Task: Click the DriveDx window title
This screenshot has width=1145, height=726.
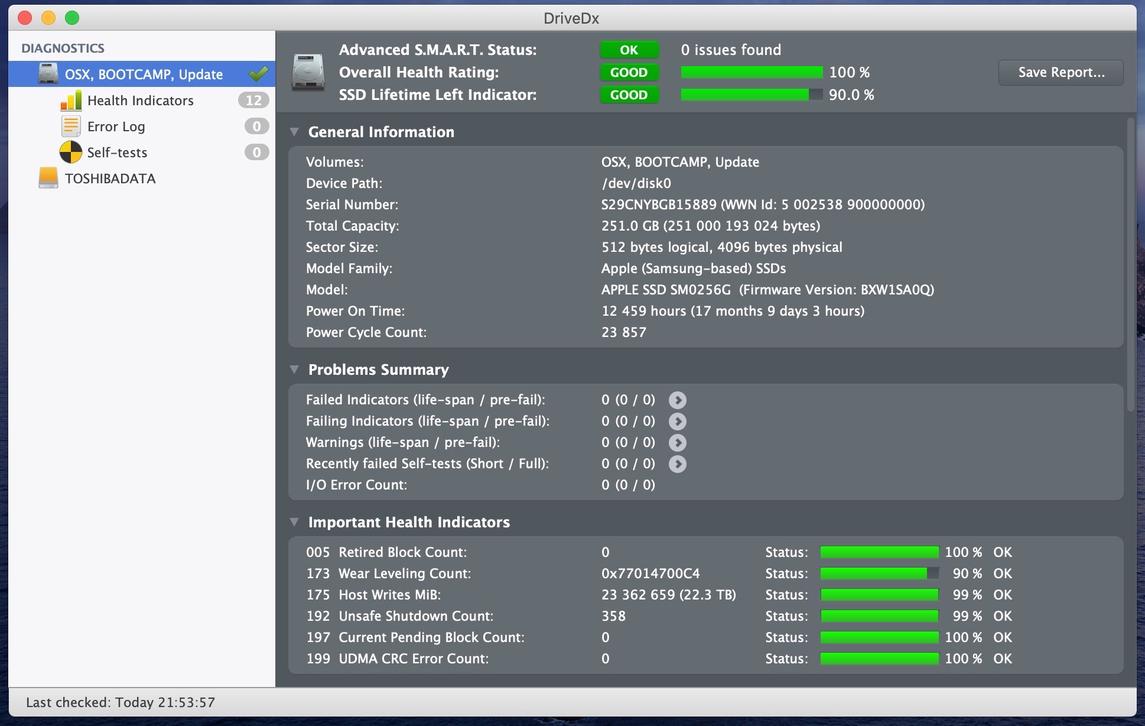Action: (x=572, y=18)
